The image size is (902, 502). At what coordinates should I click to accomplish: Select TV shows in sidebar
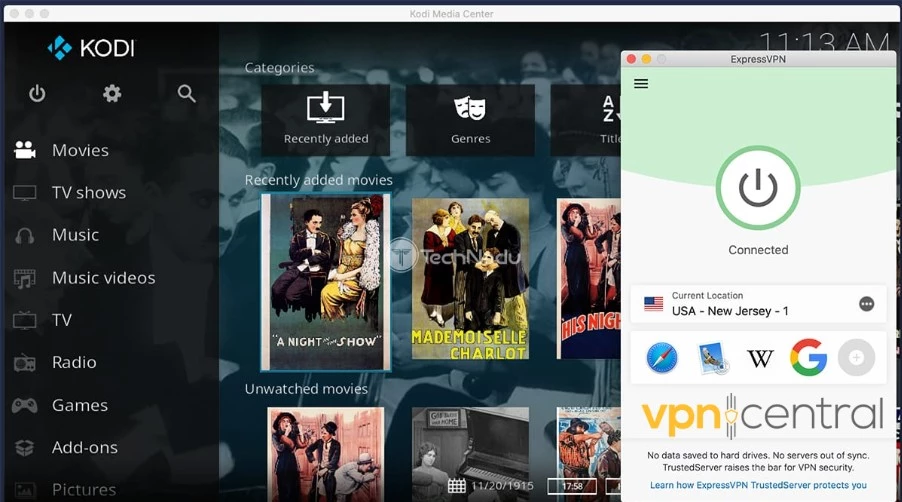click(x=89, y=193)
